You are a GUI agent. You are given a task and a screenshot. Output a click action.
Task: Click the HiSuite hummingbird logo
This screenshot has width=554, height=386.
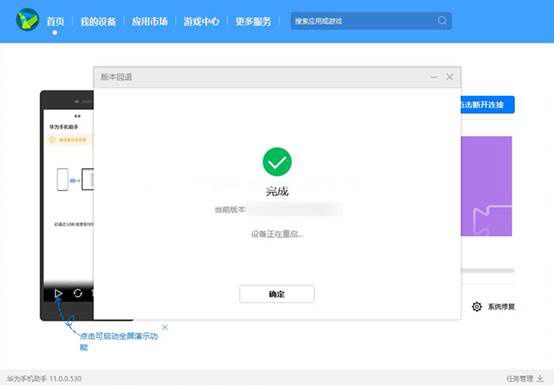pyautogui.click(x=28, y=19)
